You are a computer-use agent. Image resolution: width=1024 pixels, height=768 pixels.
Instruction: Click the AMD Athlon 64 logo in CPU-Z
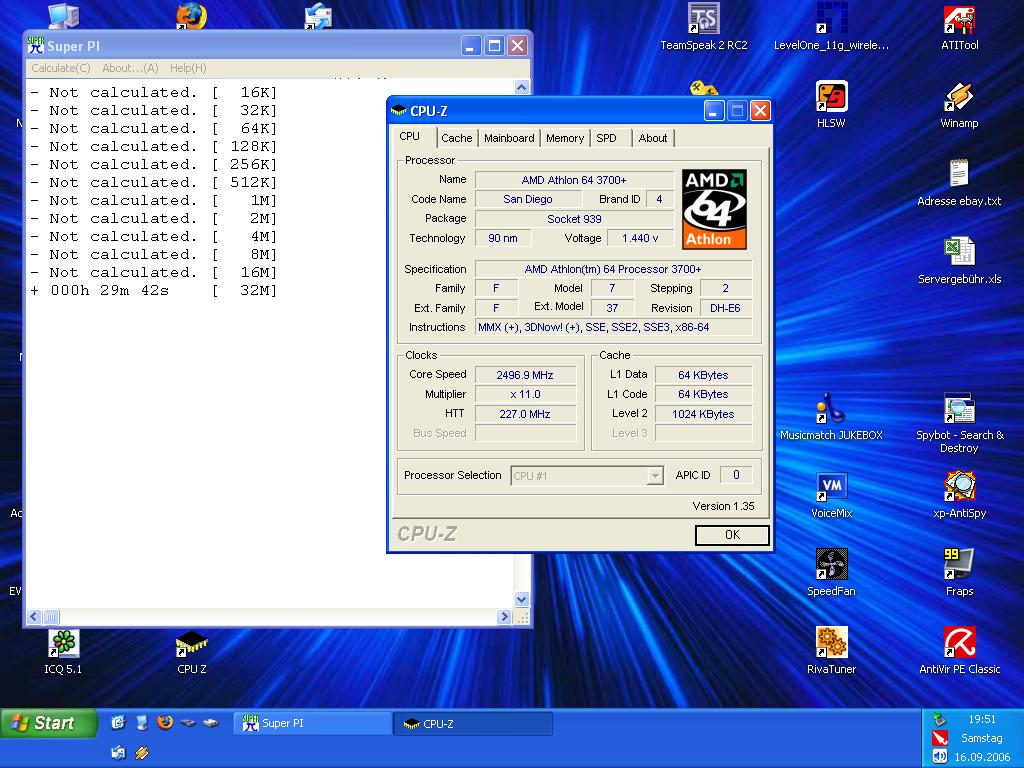click(x=714, y=209)
